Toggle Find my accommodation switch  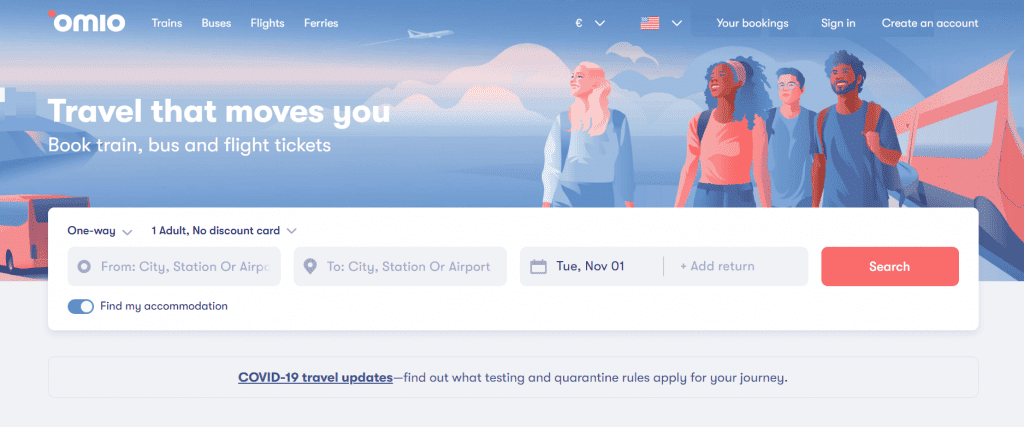point(81,306)
